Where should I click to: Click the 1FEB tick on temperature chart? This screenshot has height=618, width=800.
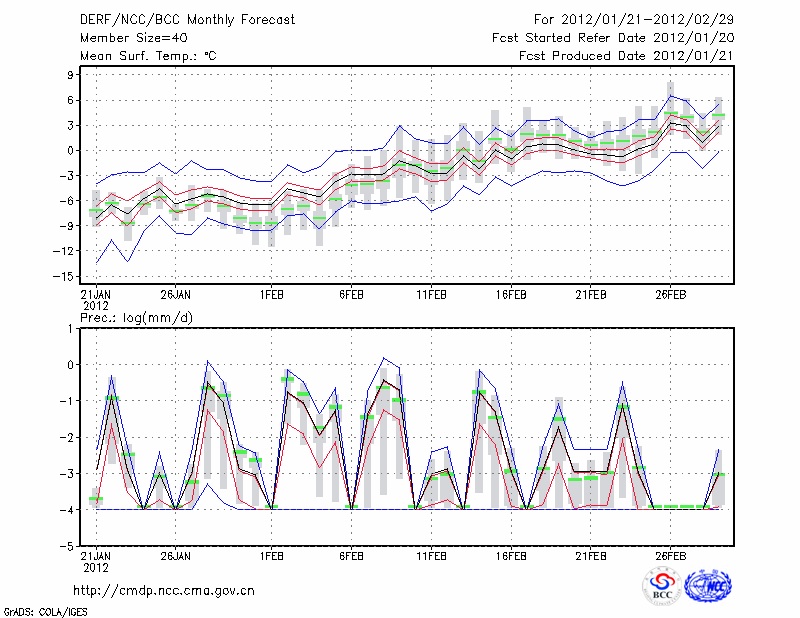[x=271, y=295]
